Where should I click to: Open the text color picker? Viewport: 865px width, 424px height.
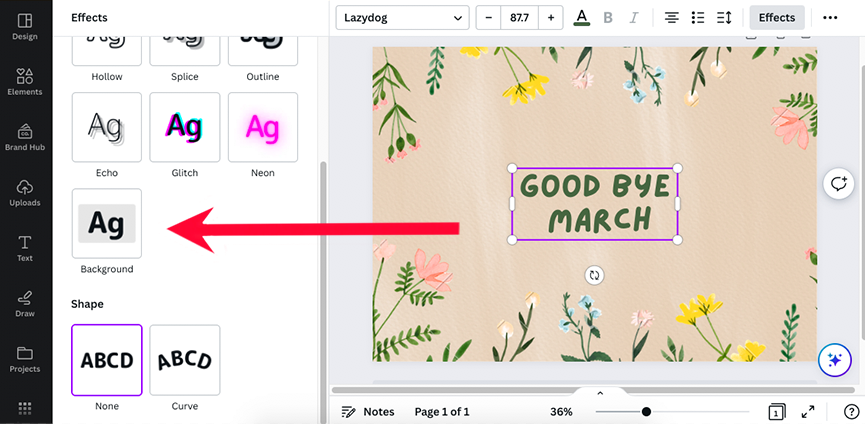(581, 18)
